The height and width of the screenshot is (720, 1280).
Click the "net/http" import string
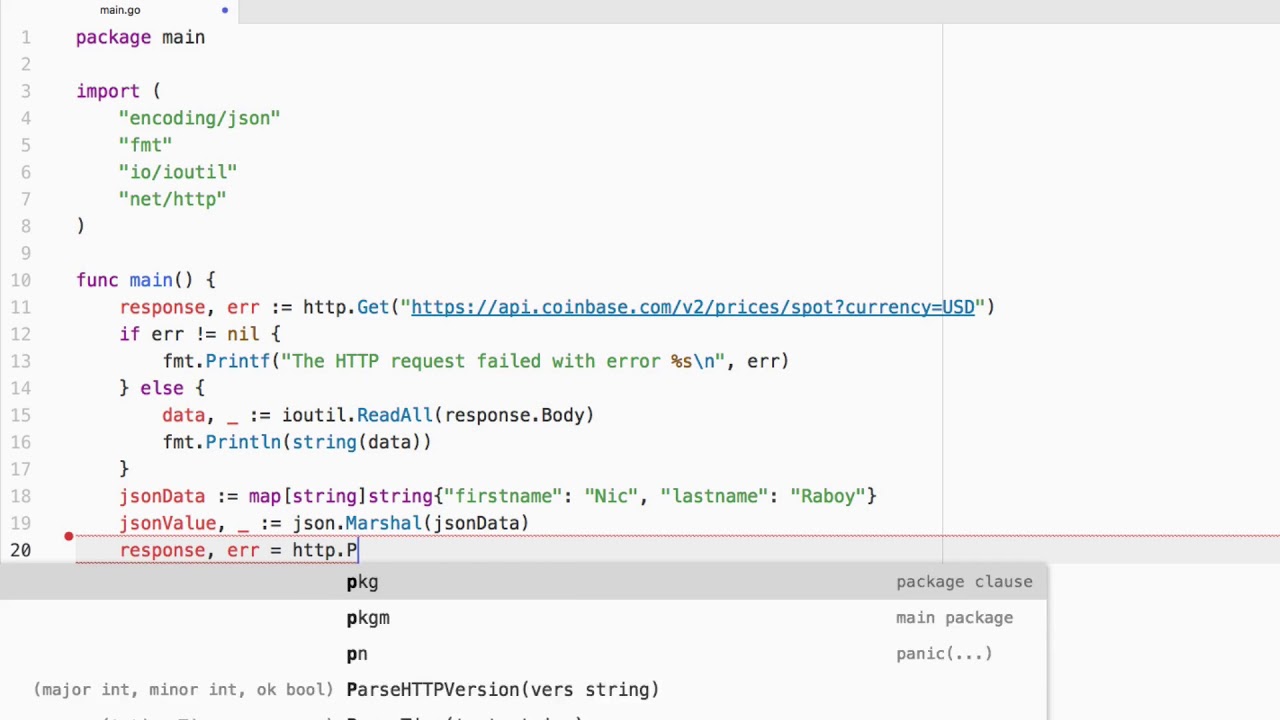pyautogui.click(x=172, y=199)
